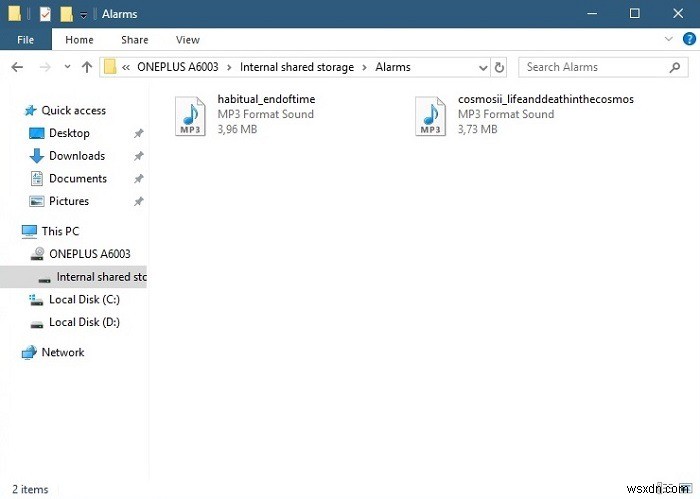This screenshot has width=700, height=499.
Task: Open the Share ribbon tab
Action: (135, 40)
